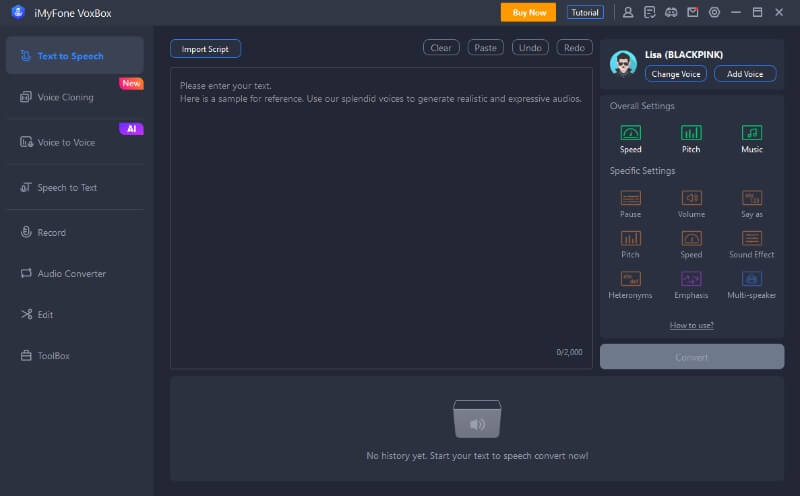Select Text to Speech in sidebar

pyautogui.click(x=74, y=55)
